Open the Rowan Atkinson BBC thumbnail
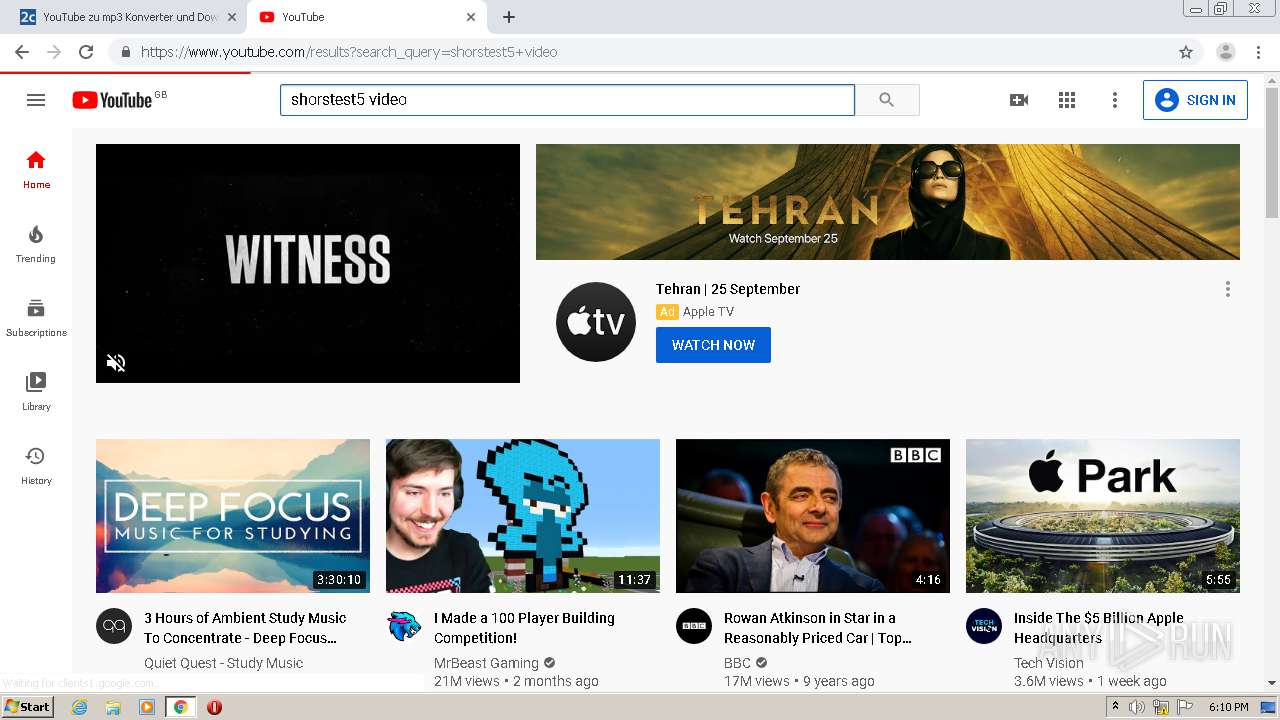 coord(813,516)
